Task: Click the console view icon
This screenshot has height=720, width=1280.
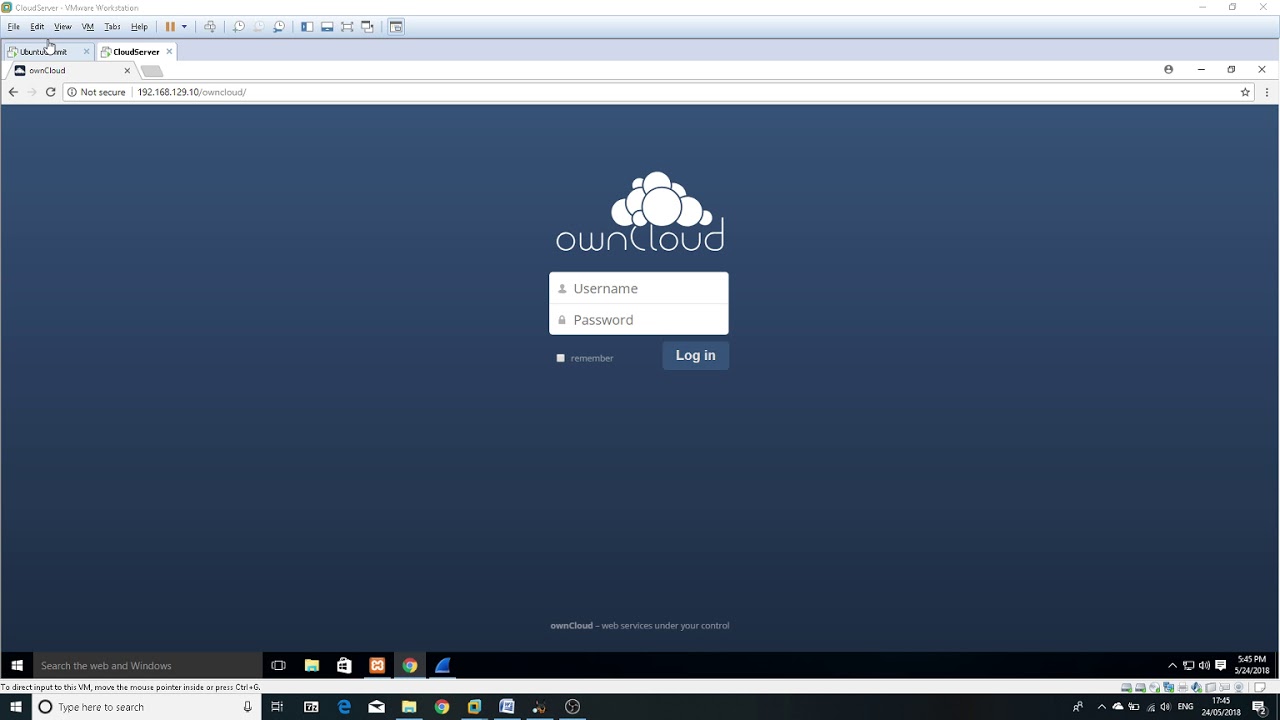Action: 396,27
